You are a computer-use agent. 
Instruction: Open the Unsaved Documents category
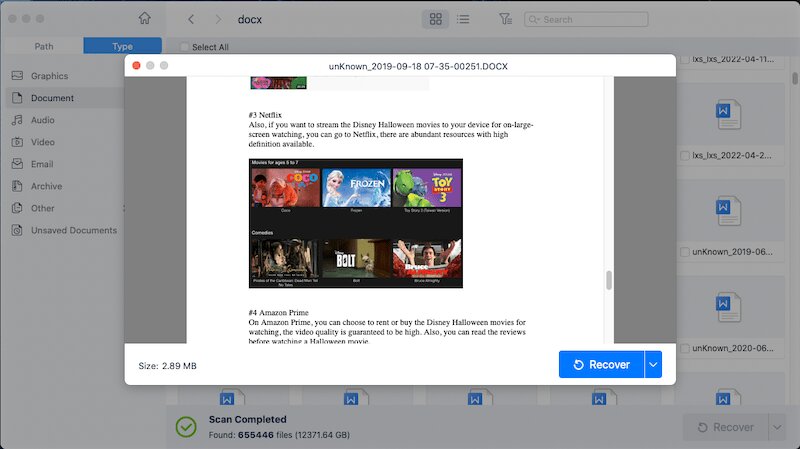pos(73,230)
